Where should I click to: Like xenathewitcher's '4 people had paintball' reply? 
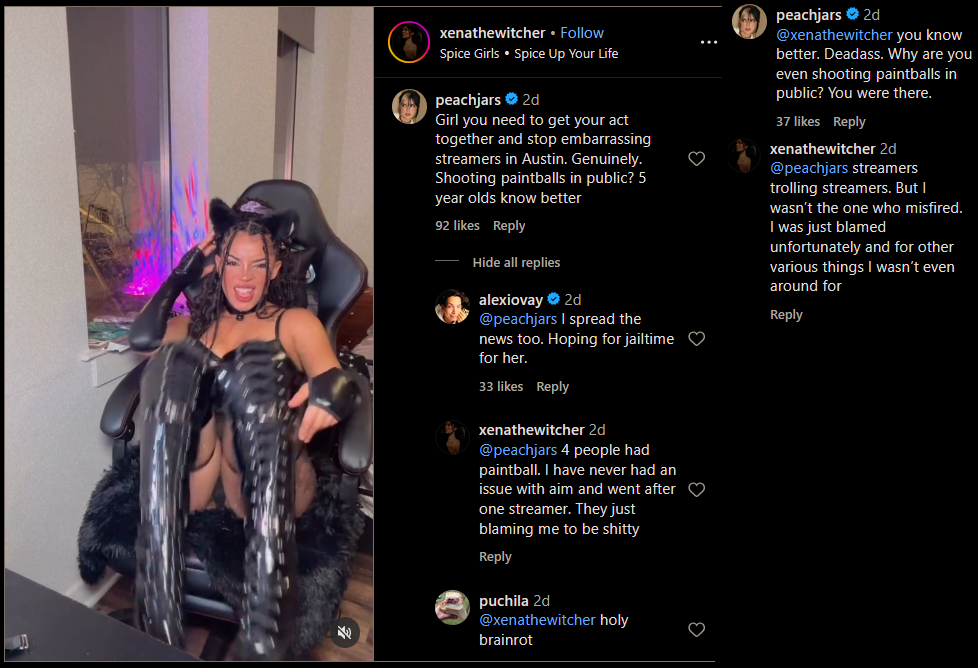point(696,490)
